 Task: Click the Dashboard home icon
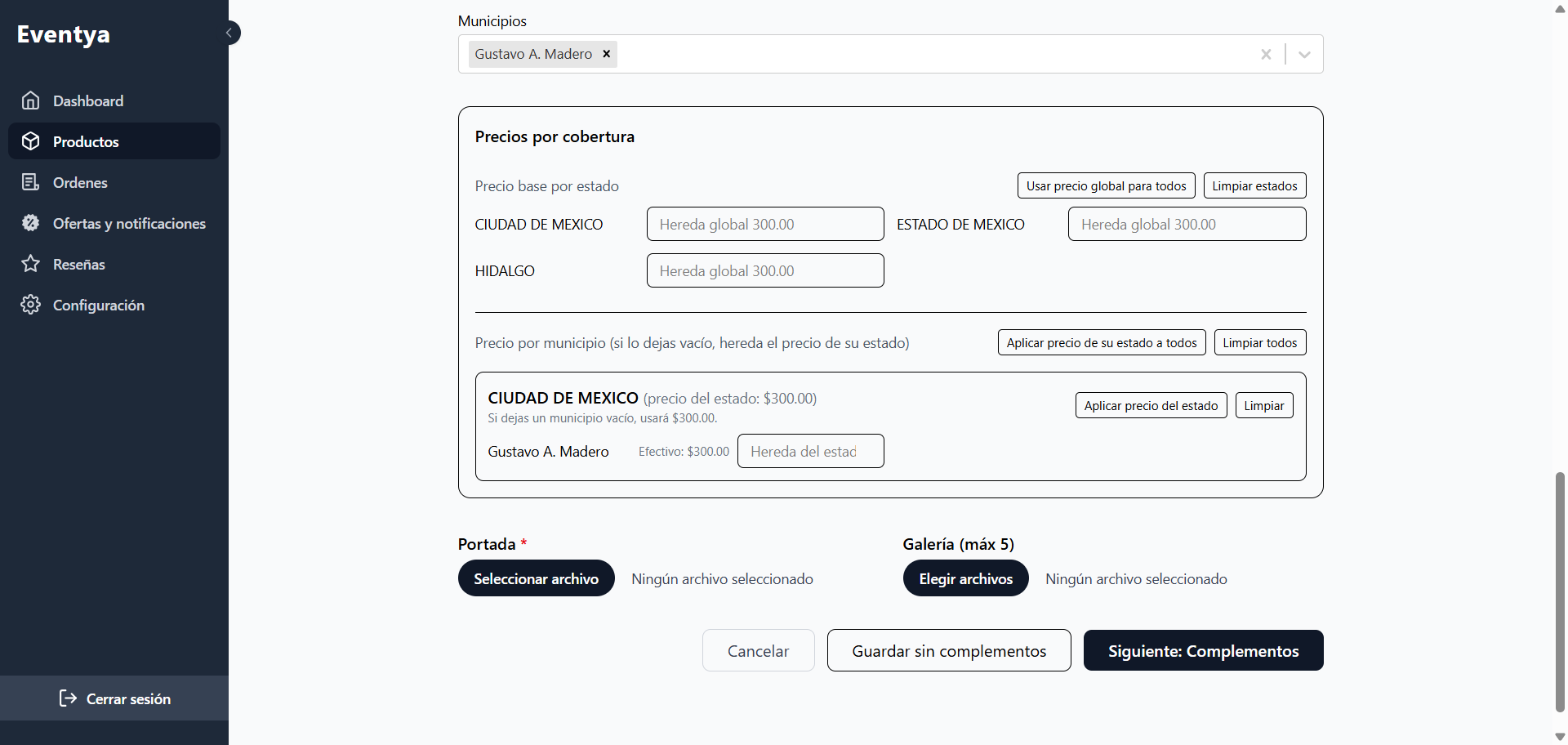click(x=31, y=100)
